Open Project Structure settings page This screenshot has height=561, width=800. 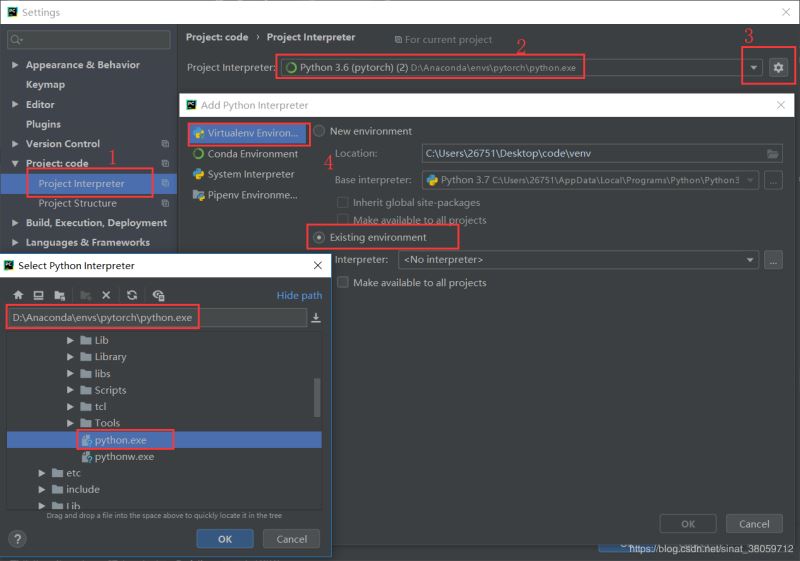click(x=78, y=203)
